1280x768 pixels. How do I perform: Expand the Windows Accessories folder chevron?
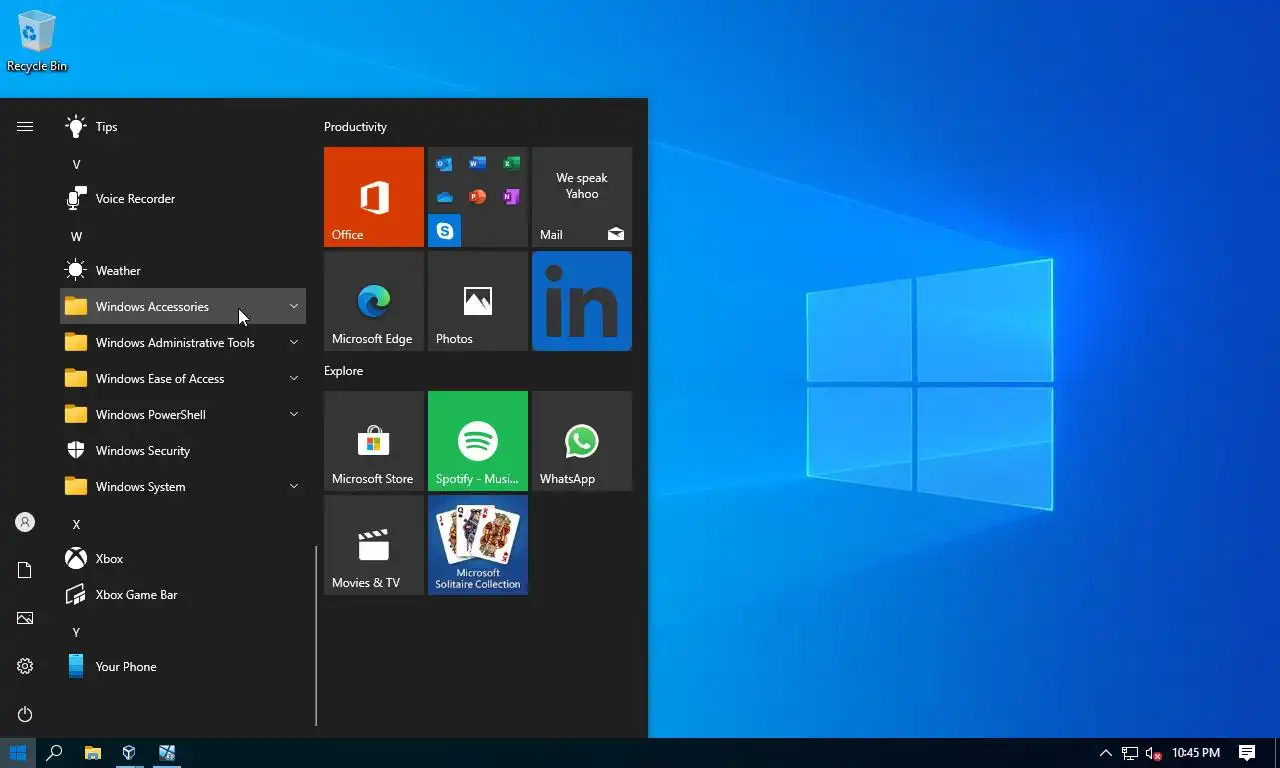[294, 306]
